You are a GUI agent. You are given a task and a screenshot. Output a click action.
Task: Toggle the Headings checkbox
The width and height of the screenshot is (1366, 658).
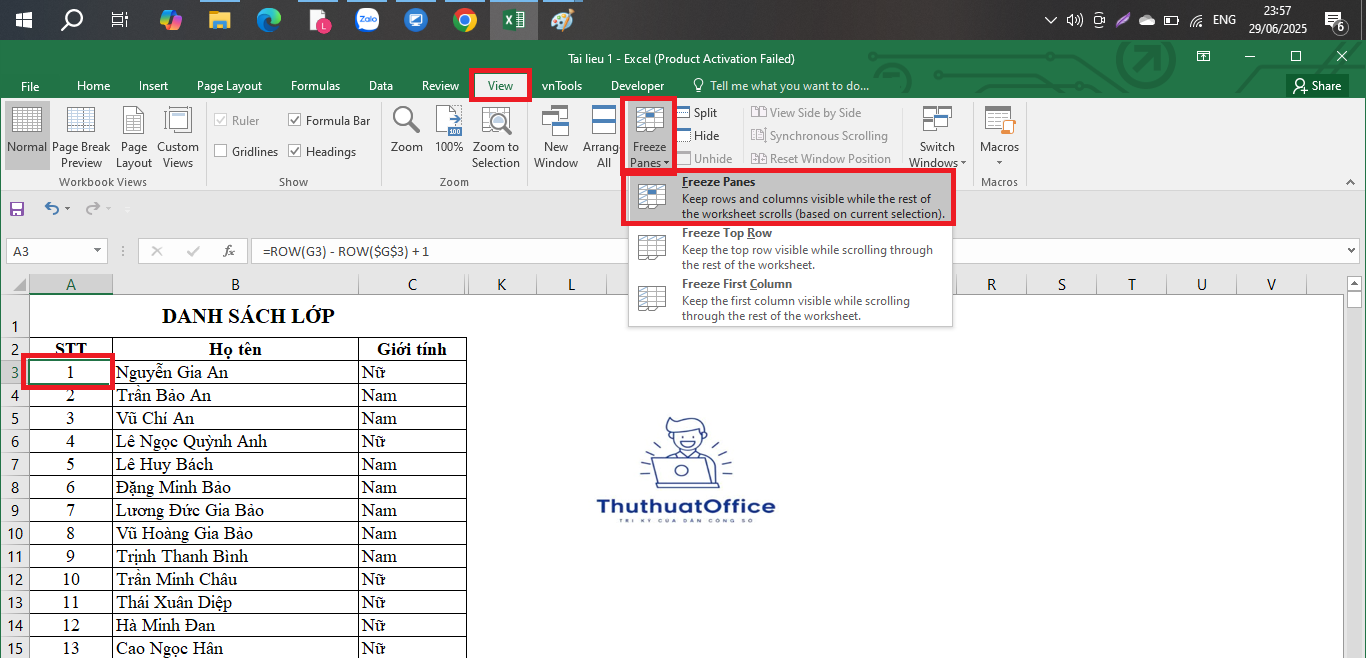[x=322, y=151]
